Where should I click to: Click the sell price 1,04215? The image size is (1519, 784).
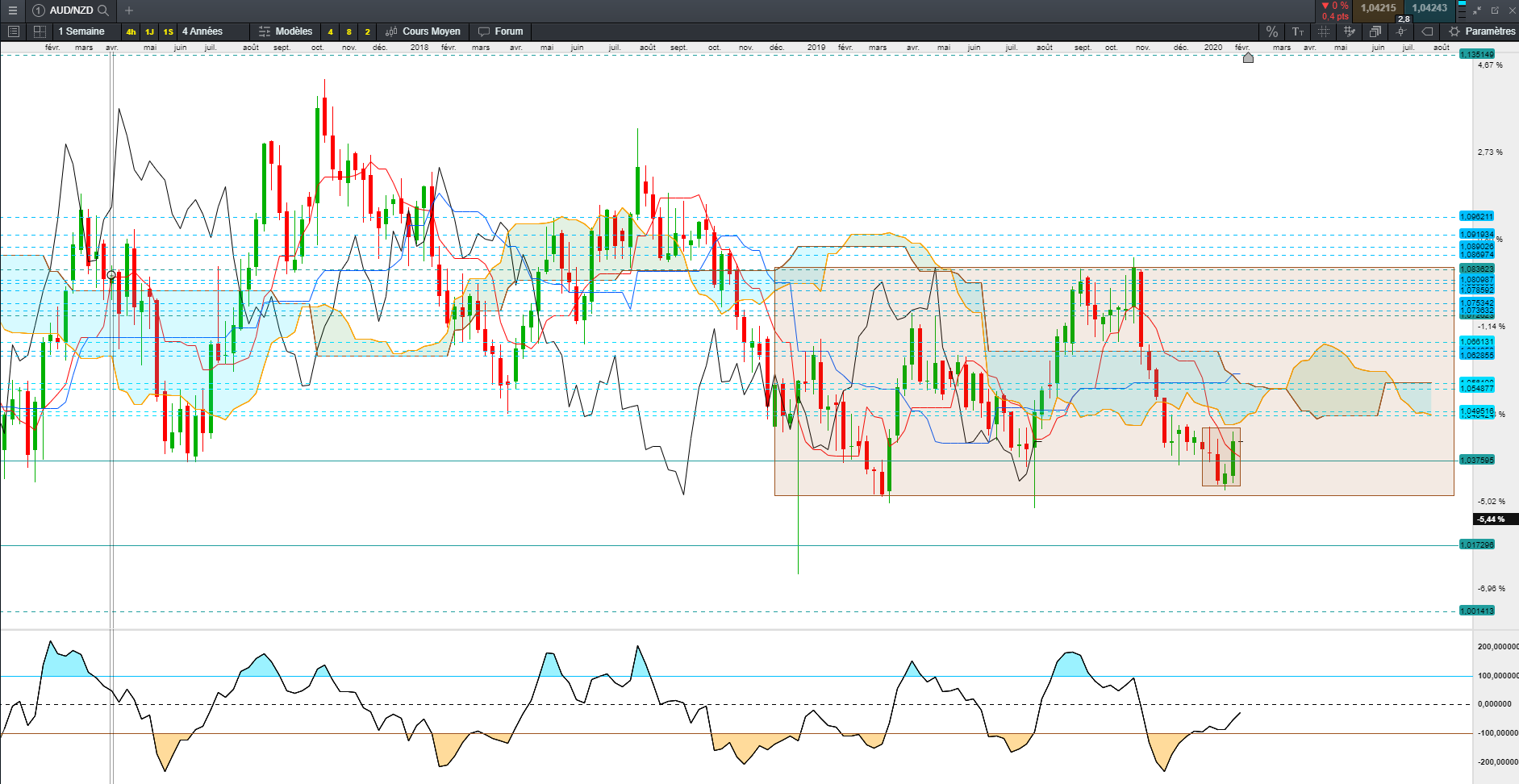(1378, 8)
